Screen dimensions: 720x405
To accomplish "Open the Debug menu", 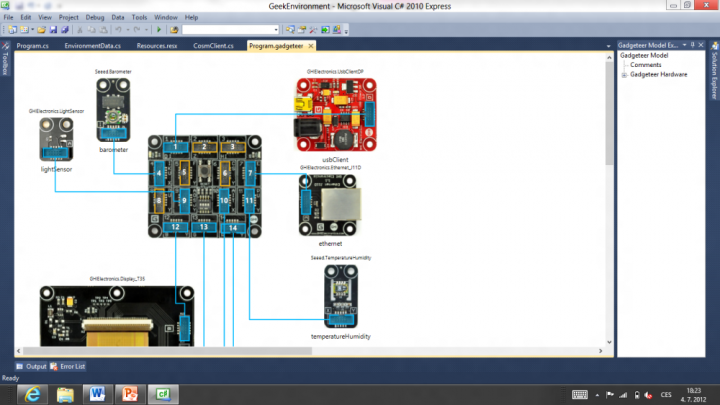I will click(95, 17).
